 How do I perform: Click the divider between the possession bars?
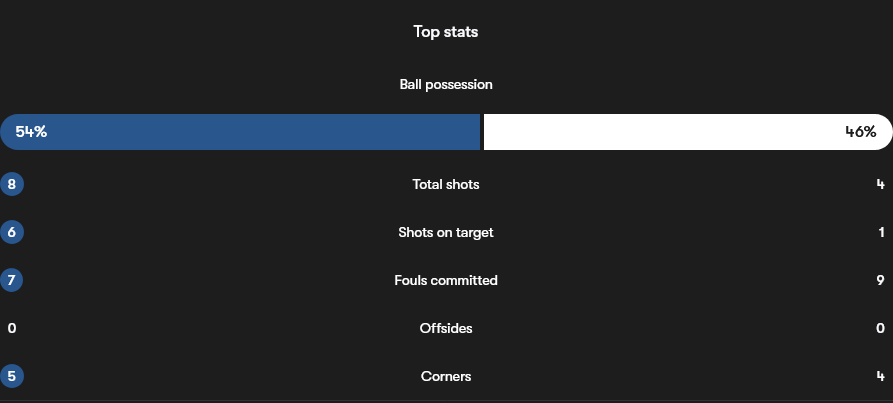pos(482,132)
